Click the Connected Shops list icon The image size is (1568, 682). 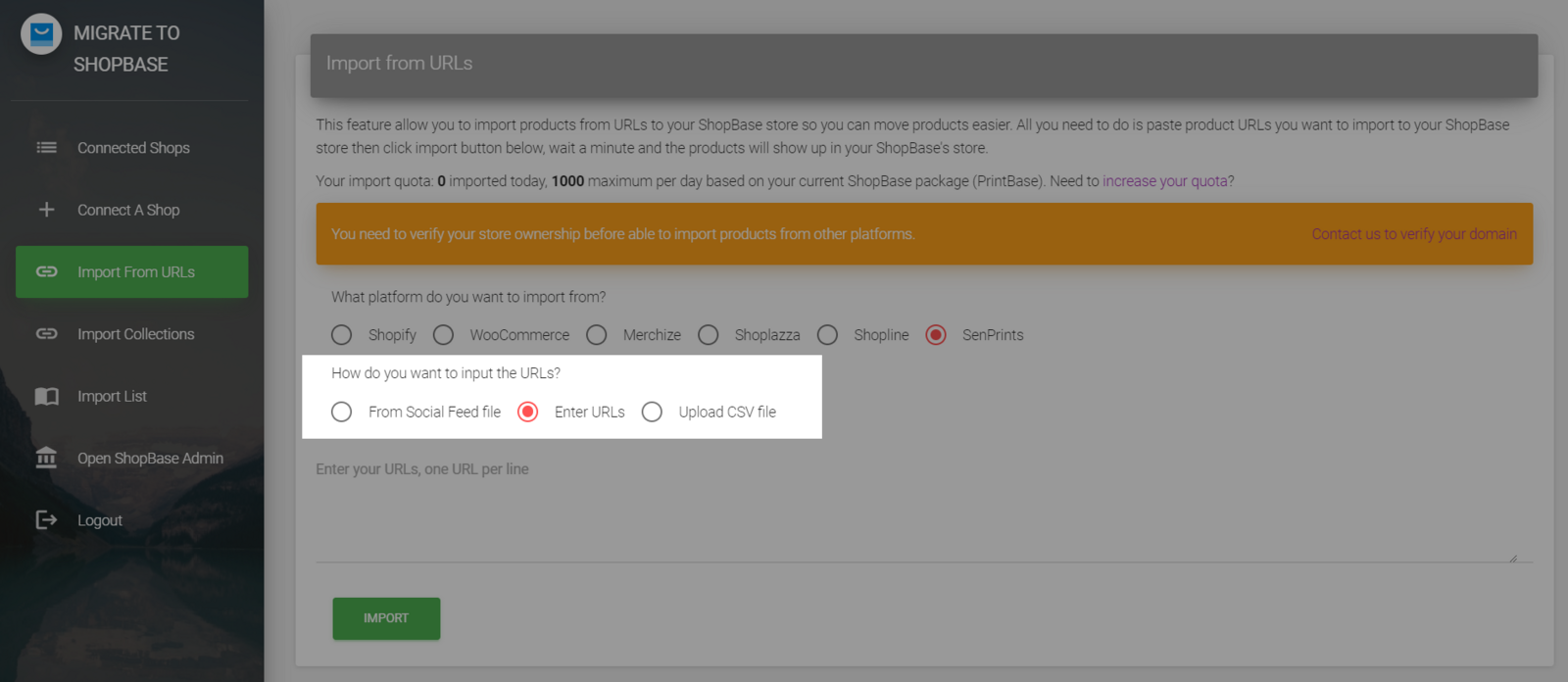point(46,148)
